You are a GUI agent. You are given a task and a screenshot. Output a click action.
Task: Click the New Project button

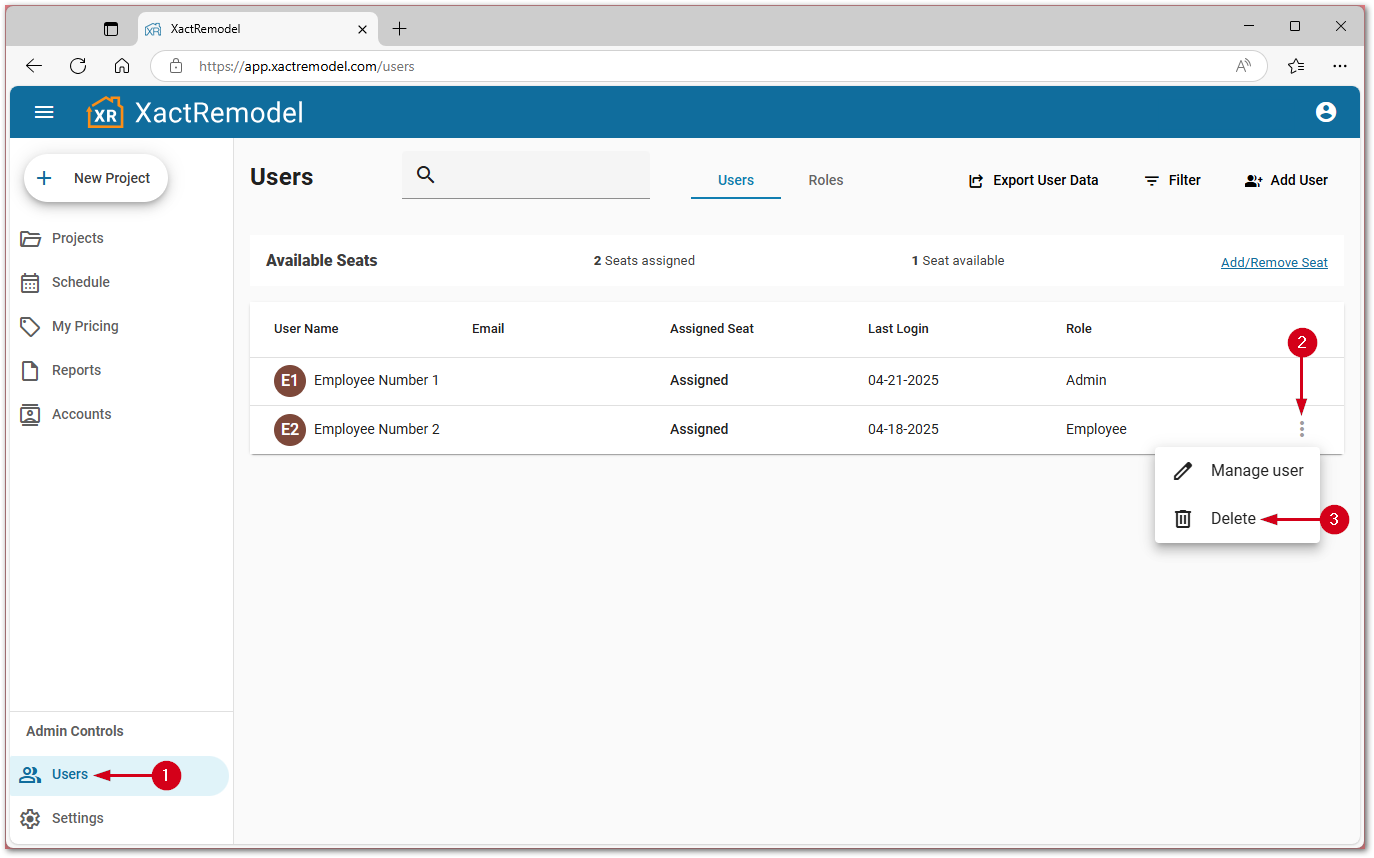tap(96, 178)
